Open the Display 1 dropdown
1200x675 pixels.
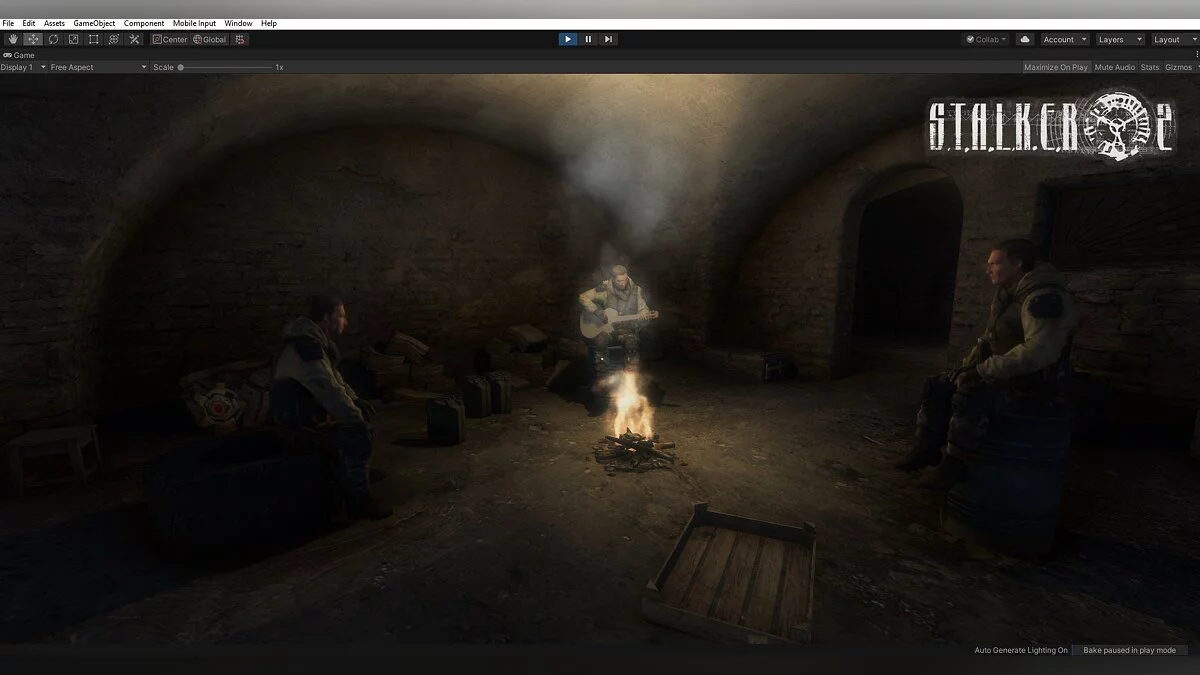[24, 67]
